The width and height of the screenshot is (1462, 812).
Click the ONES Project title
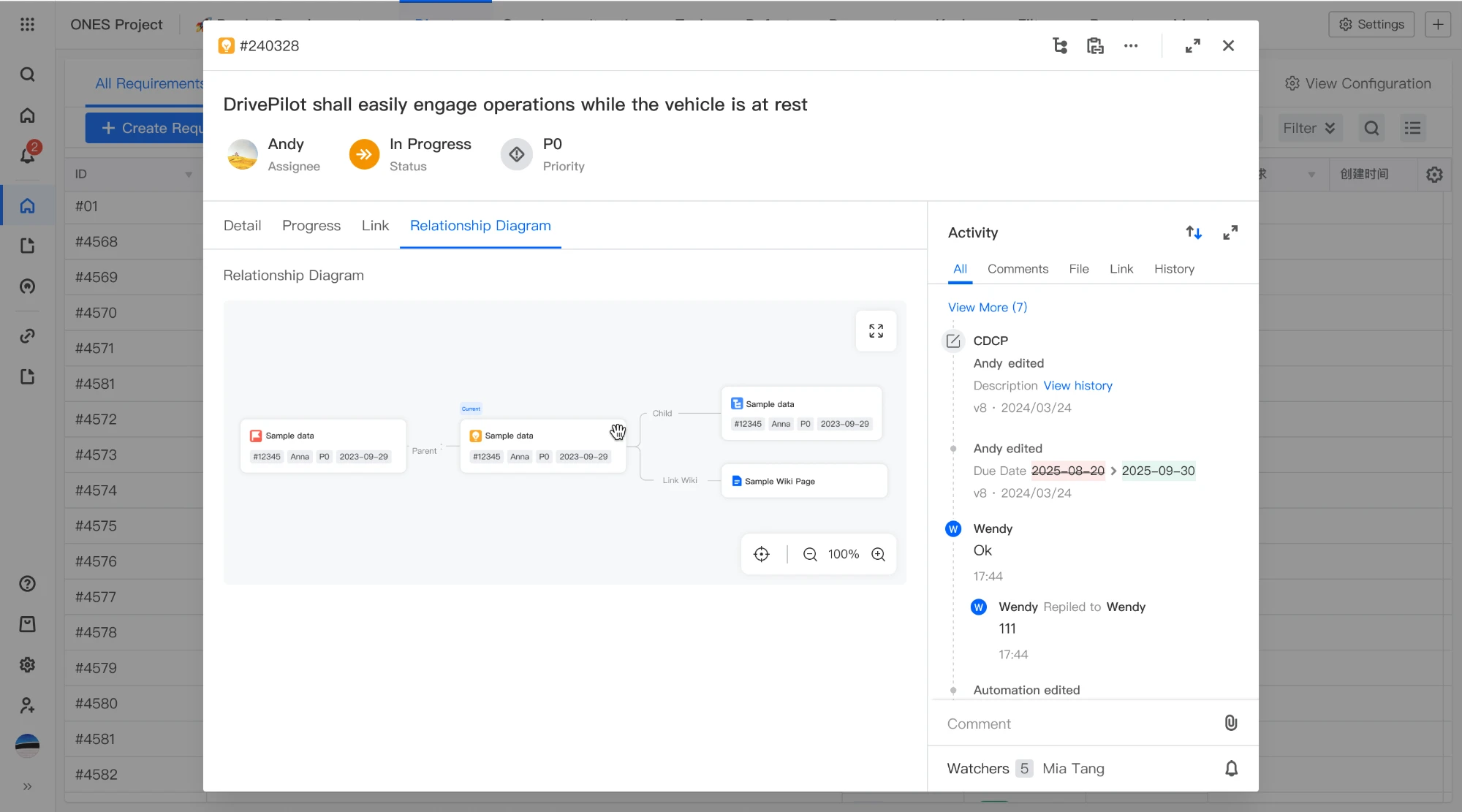(x=116, y=24)
